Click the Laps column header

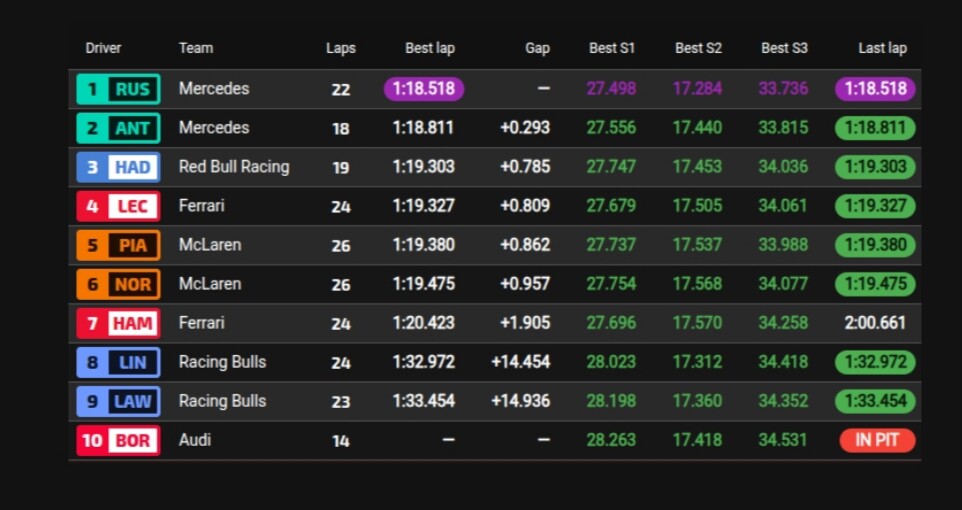click(x=340, y=48)
